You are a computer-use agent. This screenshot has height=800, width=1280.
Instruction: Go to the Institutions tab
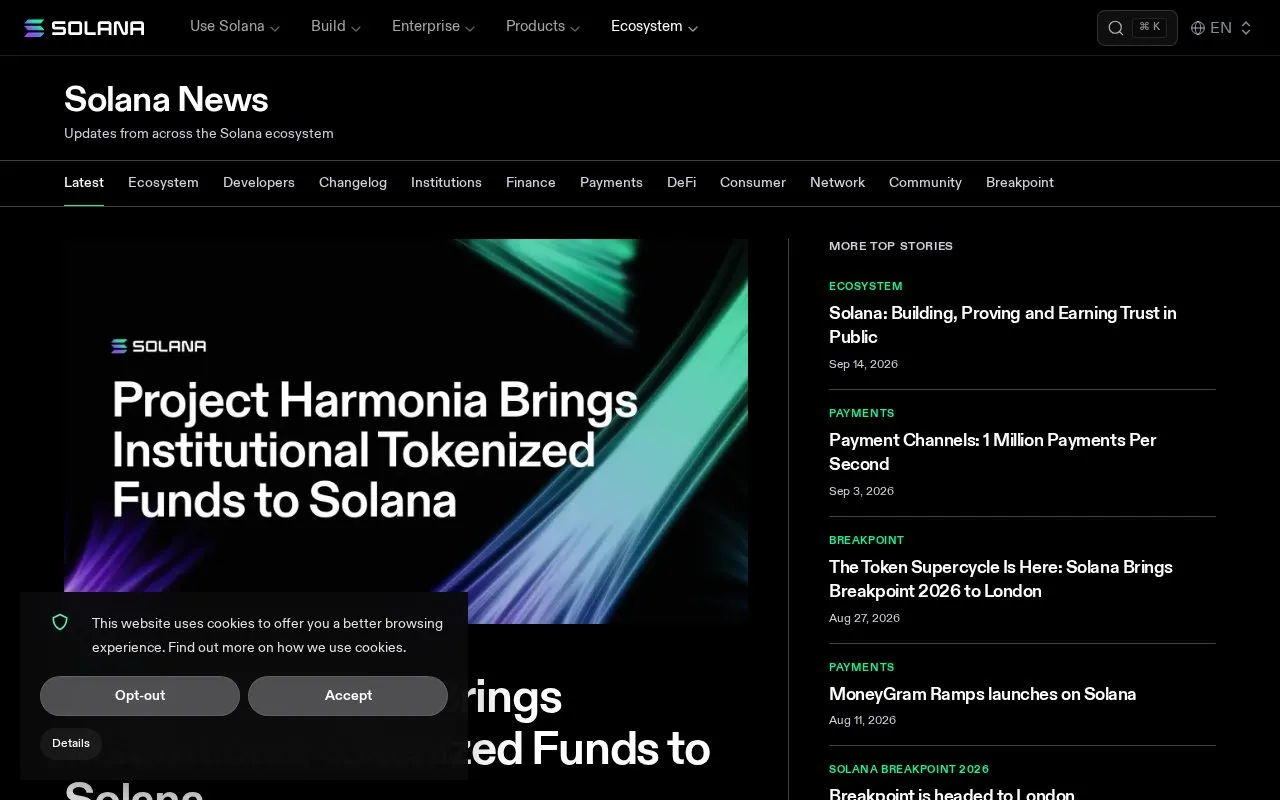pyautogui.click(x=446, y=183)
